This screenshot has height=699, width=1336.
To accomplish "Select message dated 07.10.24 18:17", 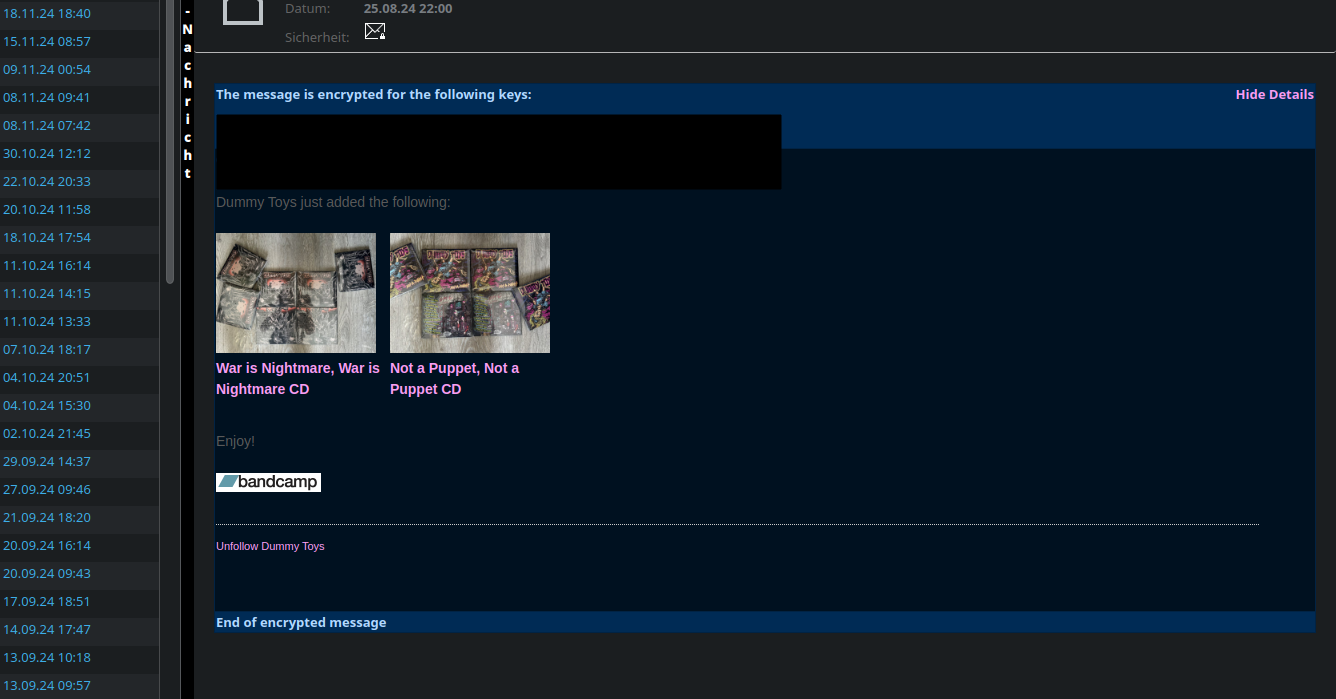I will coord(80,350).
